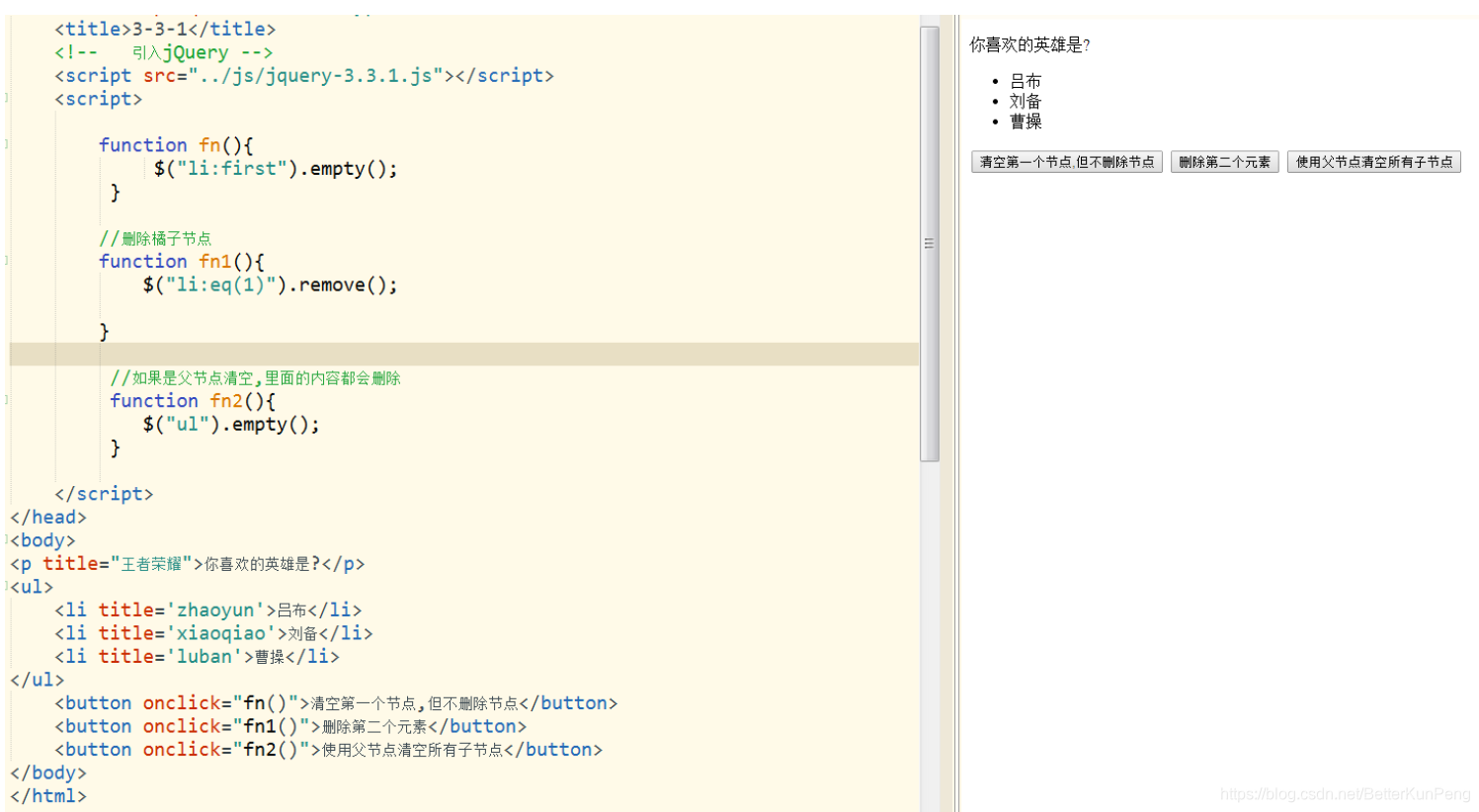Click the '删除第二个元素' button in preview
This screenshot has width=1479, height=812.
click(x=1224, y=162)
